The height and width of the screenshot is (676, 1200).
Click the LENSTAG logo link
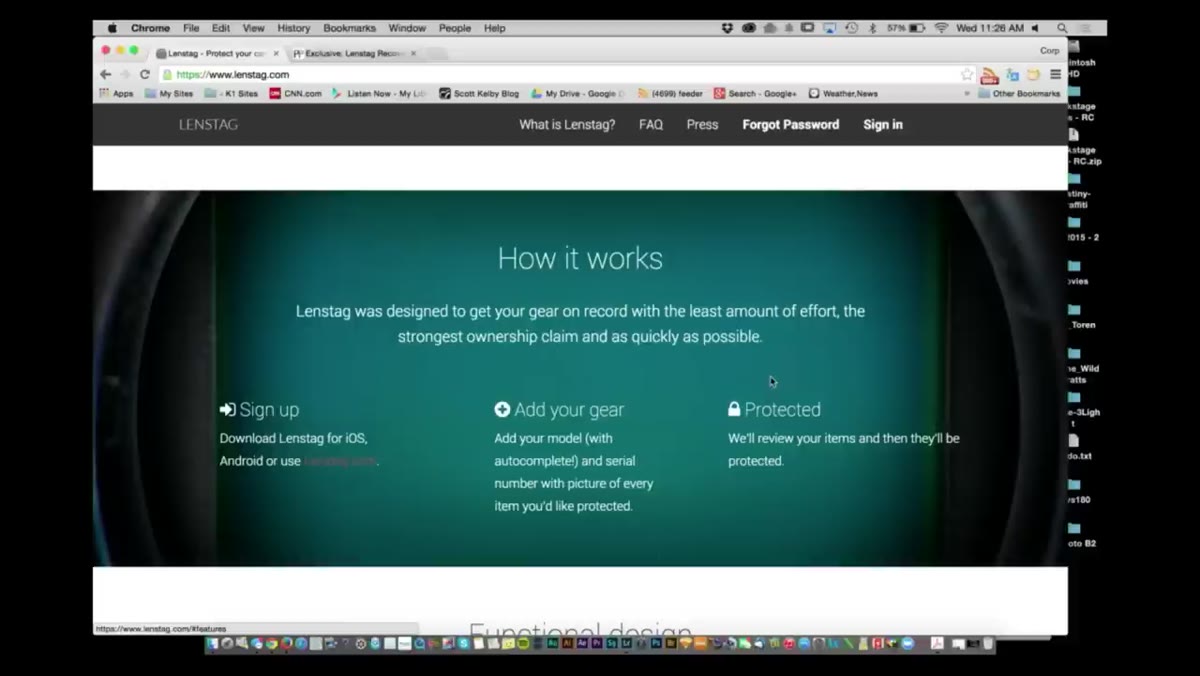208,125
